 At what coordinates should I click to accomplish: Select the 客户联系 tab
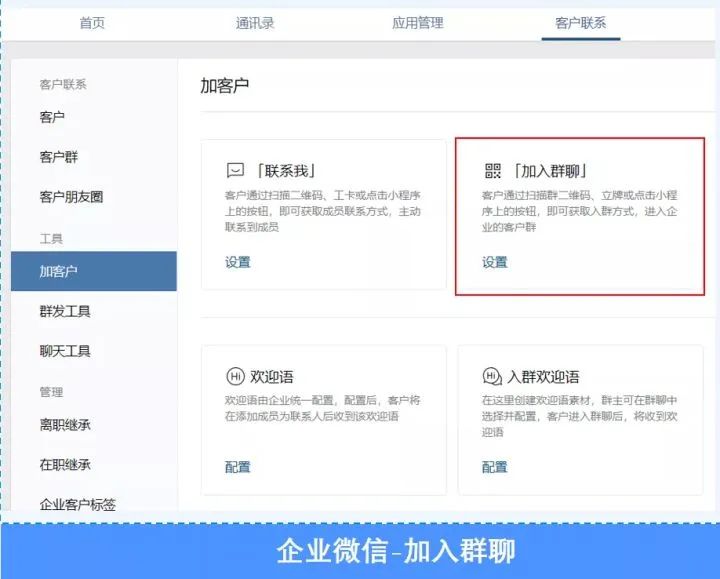tap(580, 23)
